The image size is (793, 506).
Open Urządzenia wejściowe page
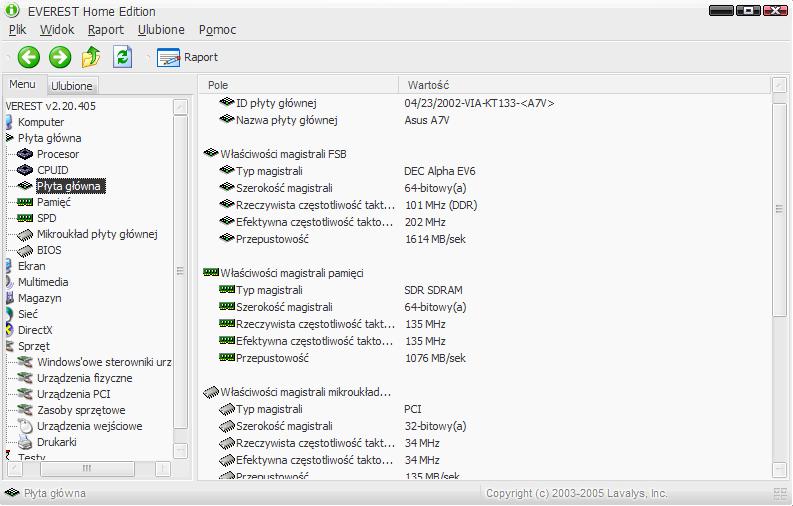click(90, 426)
